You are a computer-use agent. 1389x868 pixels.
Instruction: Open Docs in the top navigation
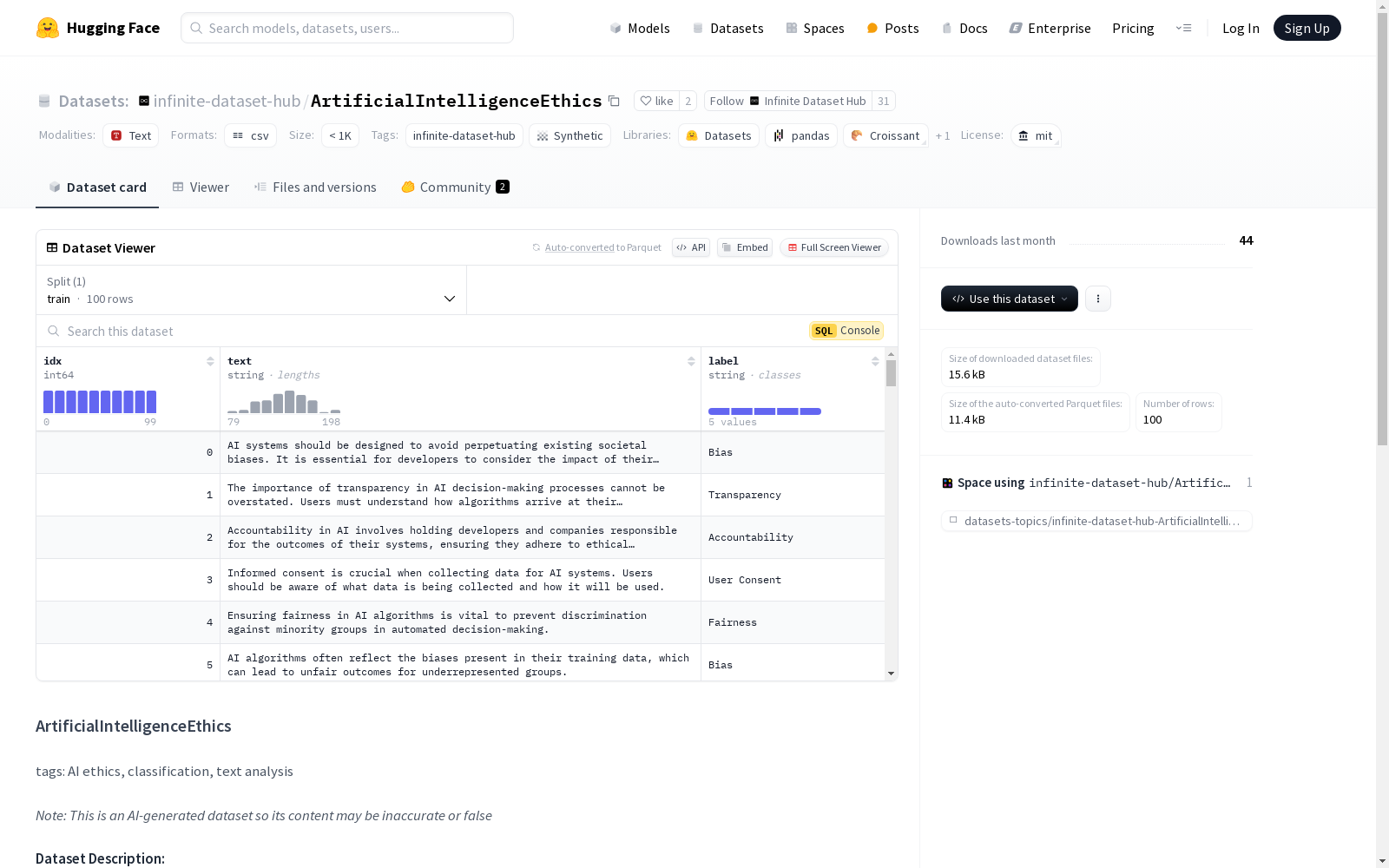point(964,28)
